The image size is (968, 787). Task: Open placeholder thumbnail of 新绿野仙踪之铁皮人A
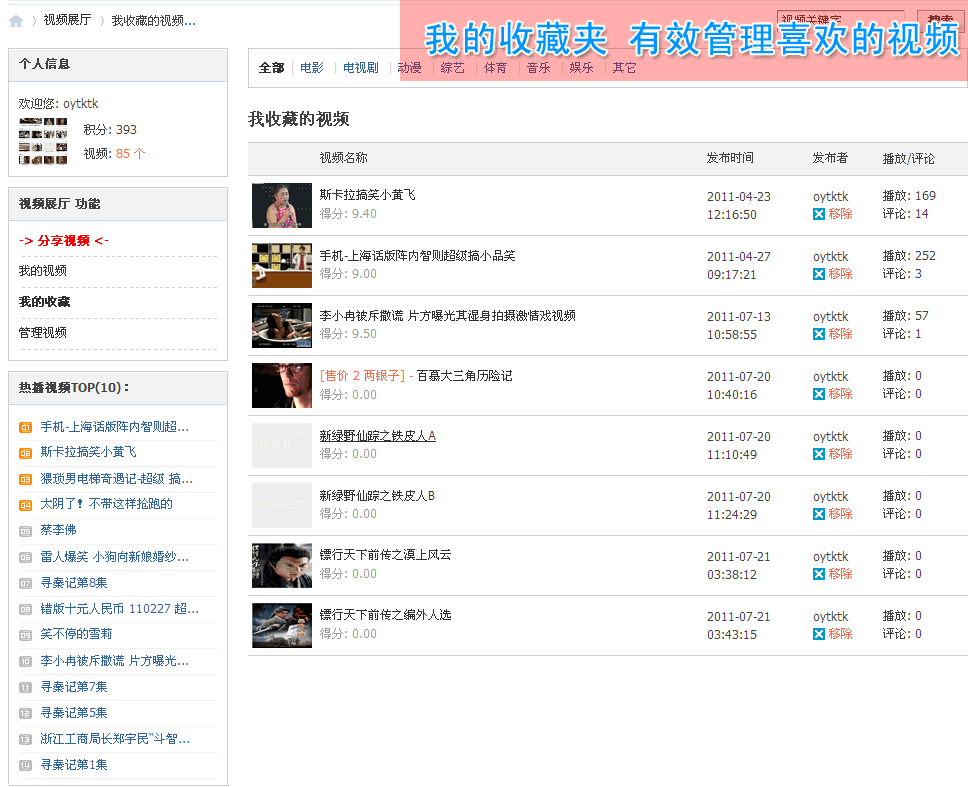tap(282, 445)
